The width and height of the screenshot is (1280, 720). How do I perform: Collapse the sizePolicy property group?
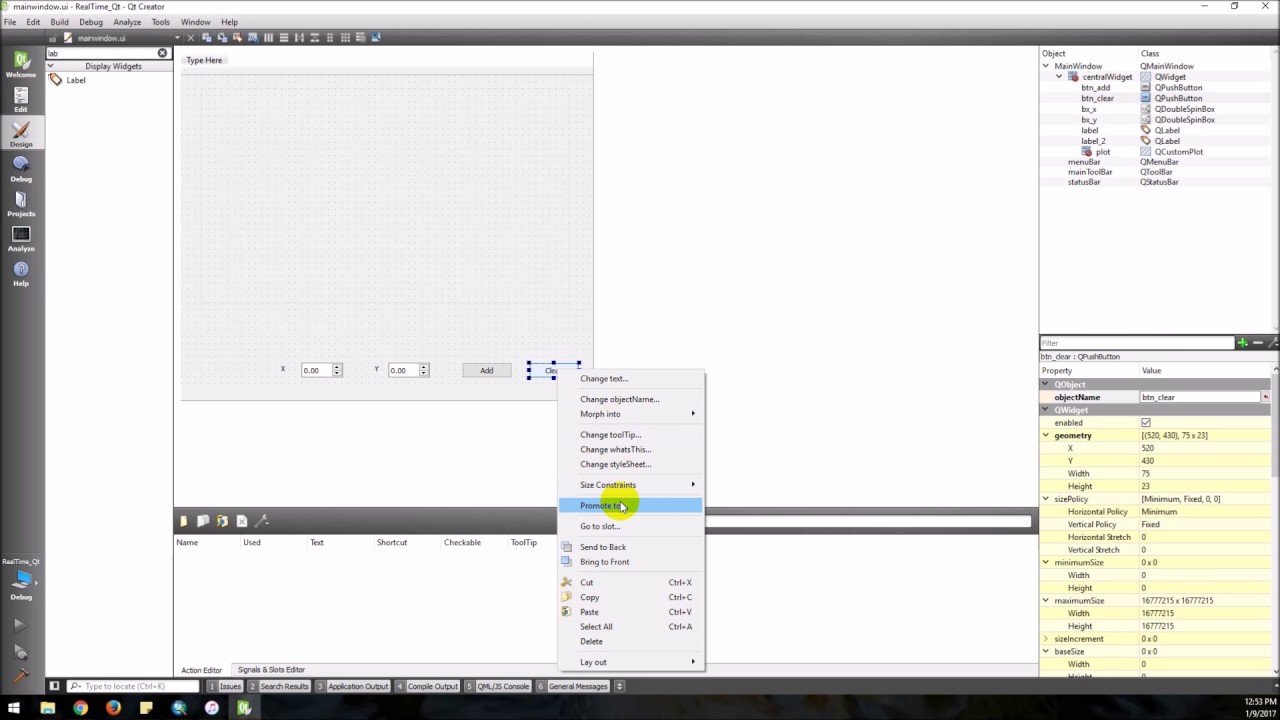(1046, 499)
